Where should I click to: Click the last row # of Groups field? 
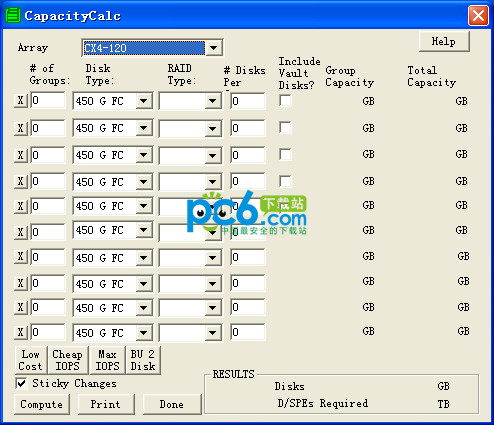tap(48, 332)
